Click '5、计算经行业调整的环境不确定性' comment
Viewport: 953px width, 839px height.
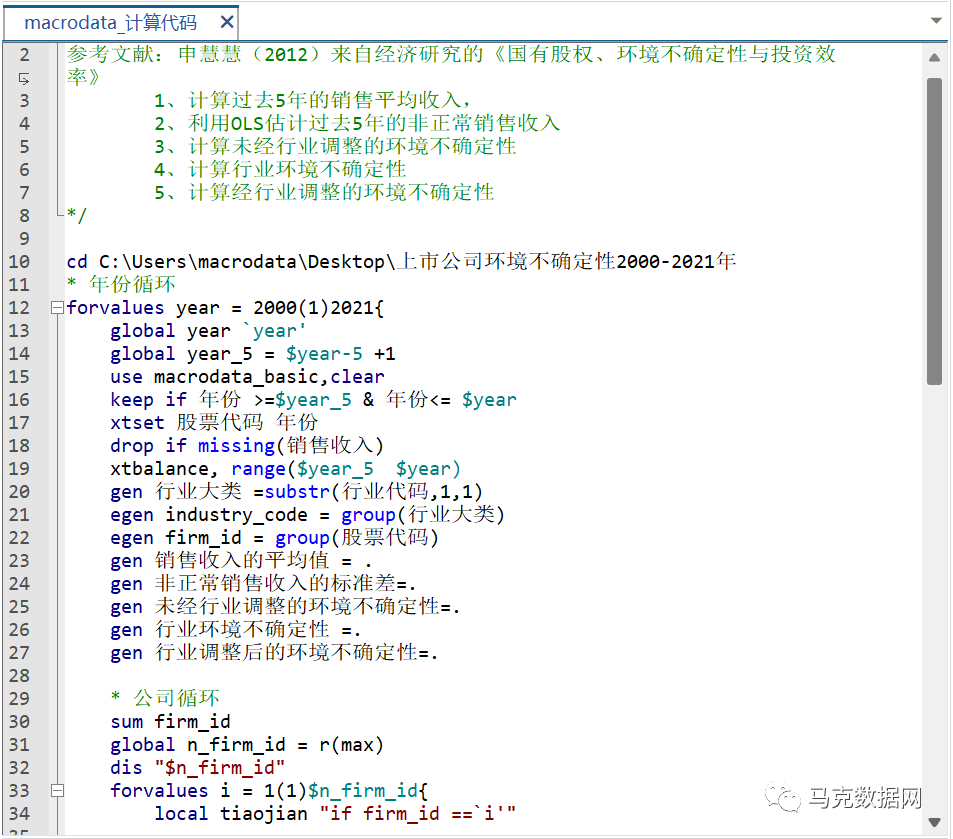[324, 193]
